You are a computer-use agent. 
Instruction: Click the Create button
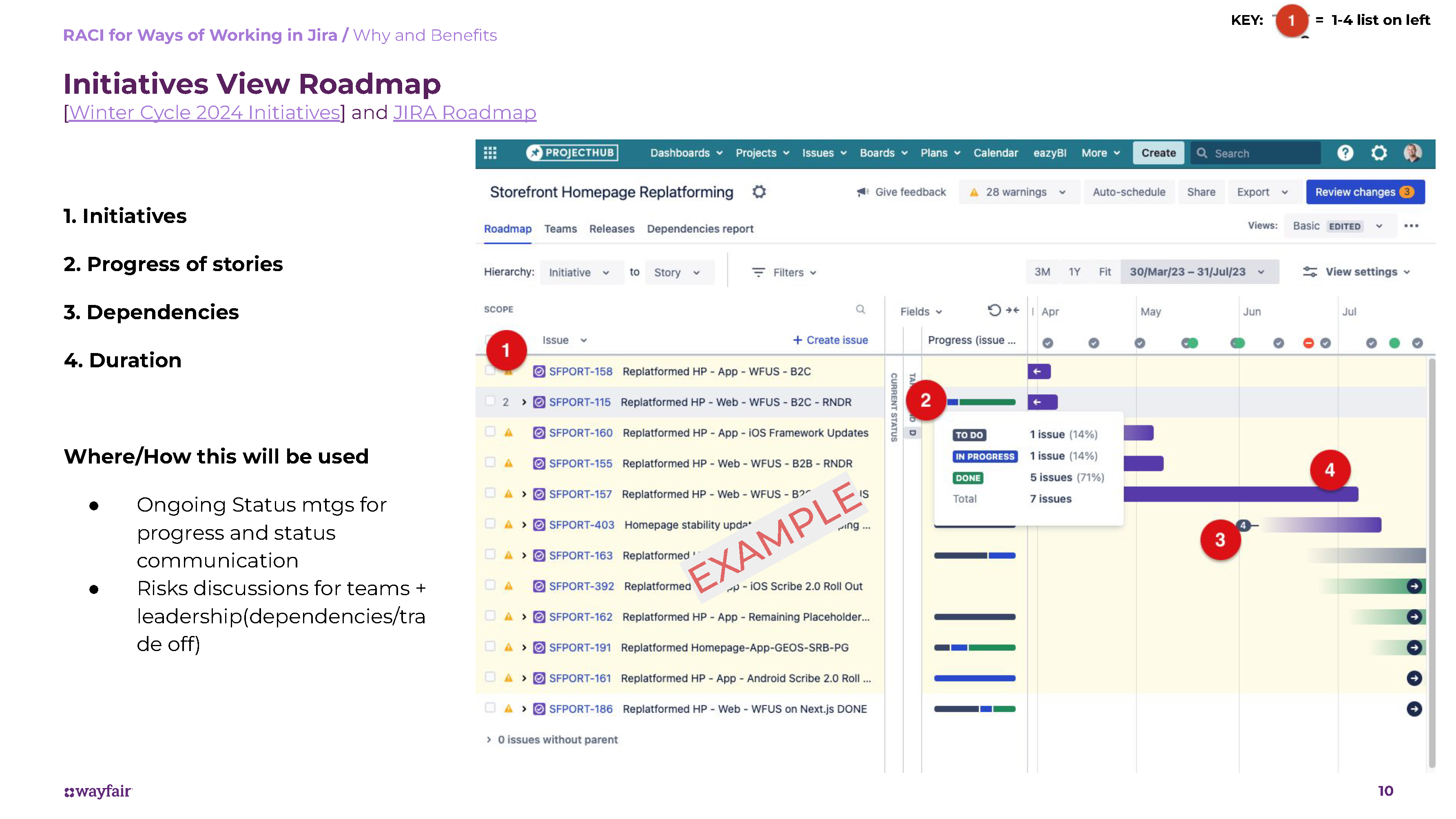(1158, 153)
